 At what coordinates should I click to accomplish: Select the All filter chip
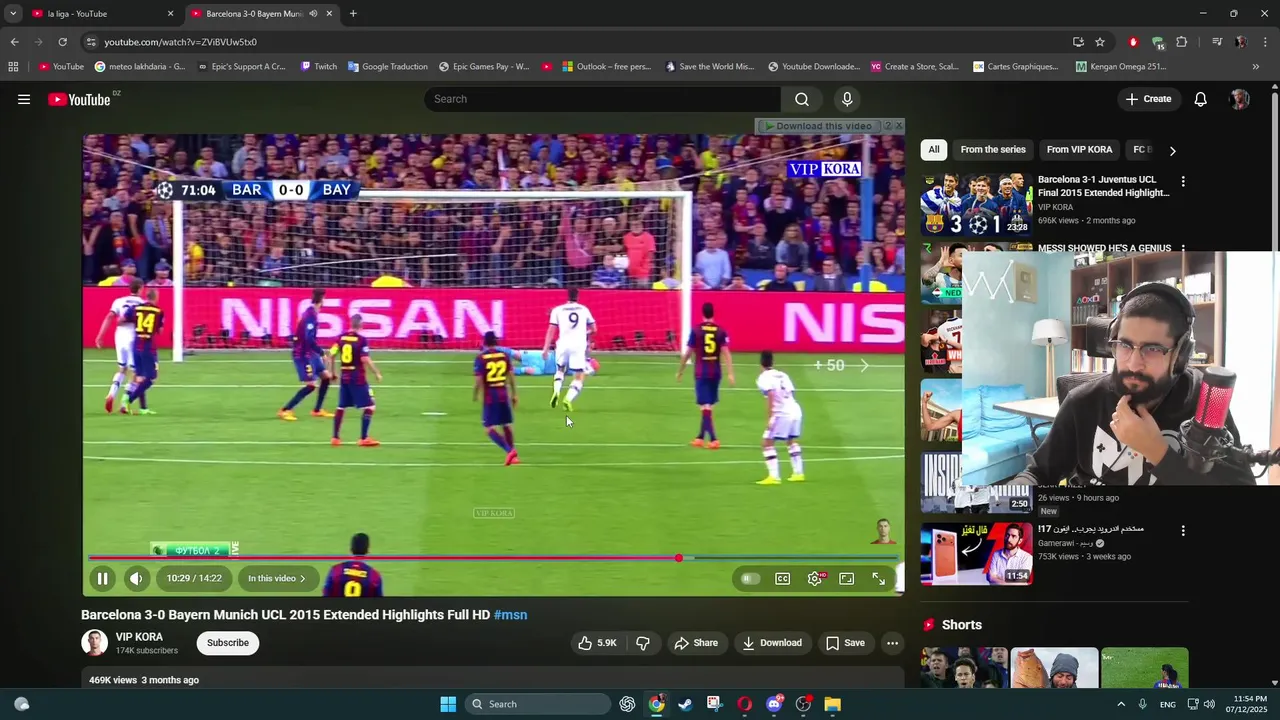point(934,150)
